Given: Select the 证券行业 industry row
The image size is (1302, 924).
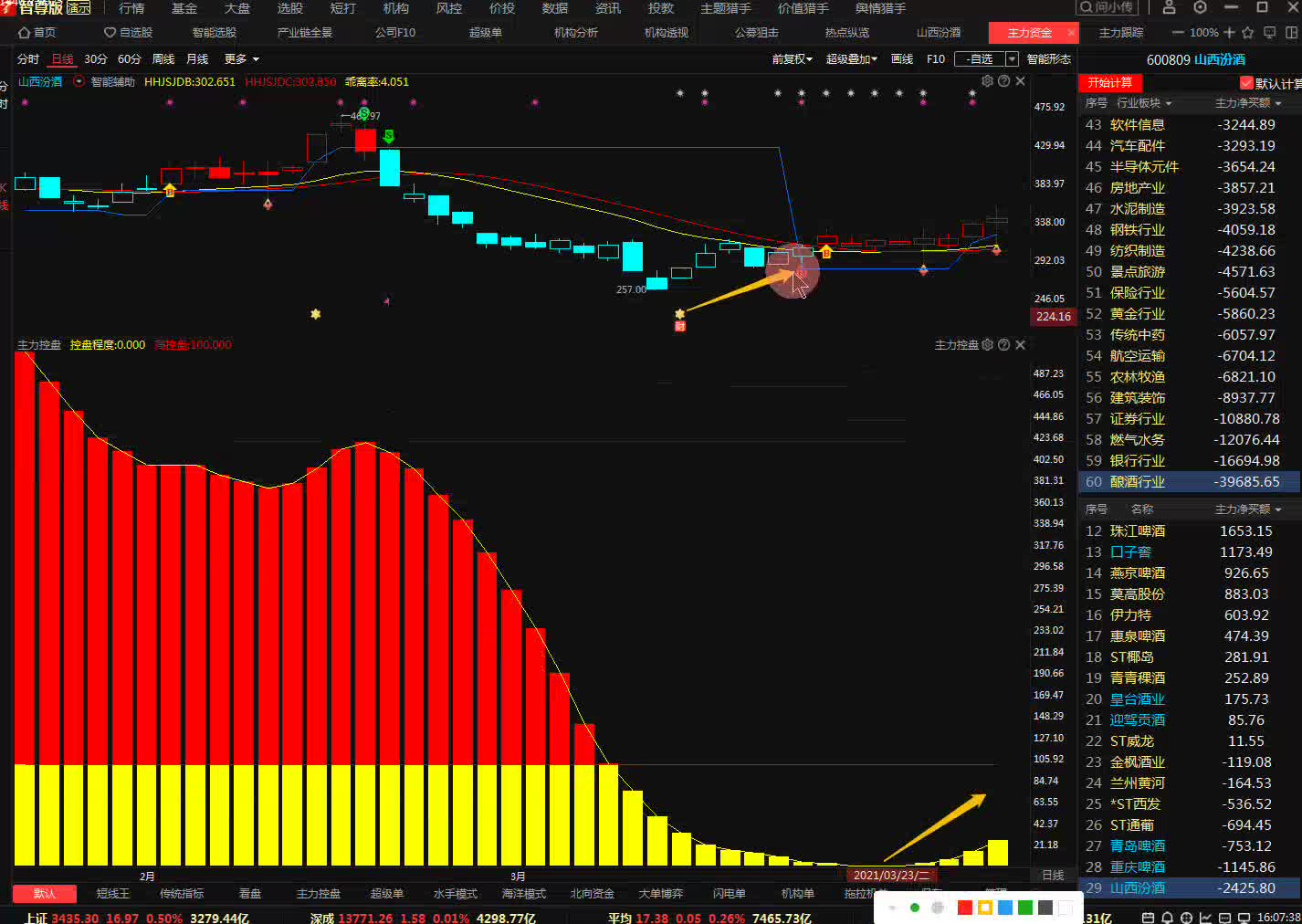Looking at the screenshot, I should [1191, 419].
